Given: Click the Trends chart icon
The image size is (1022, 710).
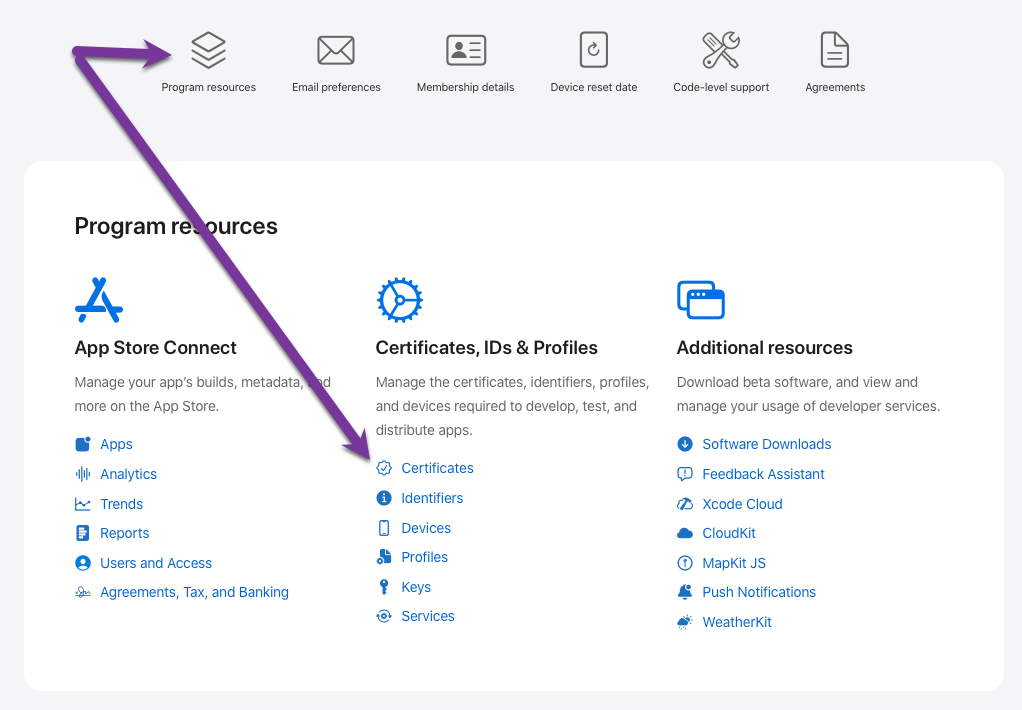Looking at the screenshot, I should click(83, 504).
